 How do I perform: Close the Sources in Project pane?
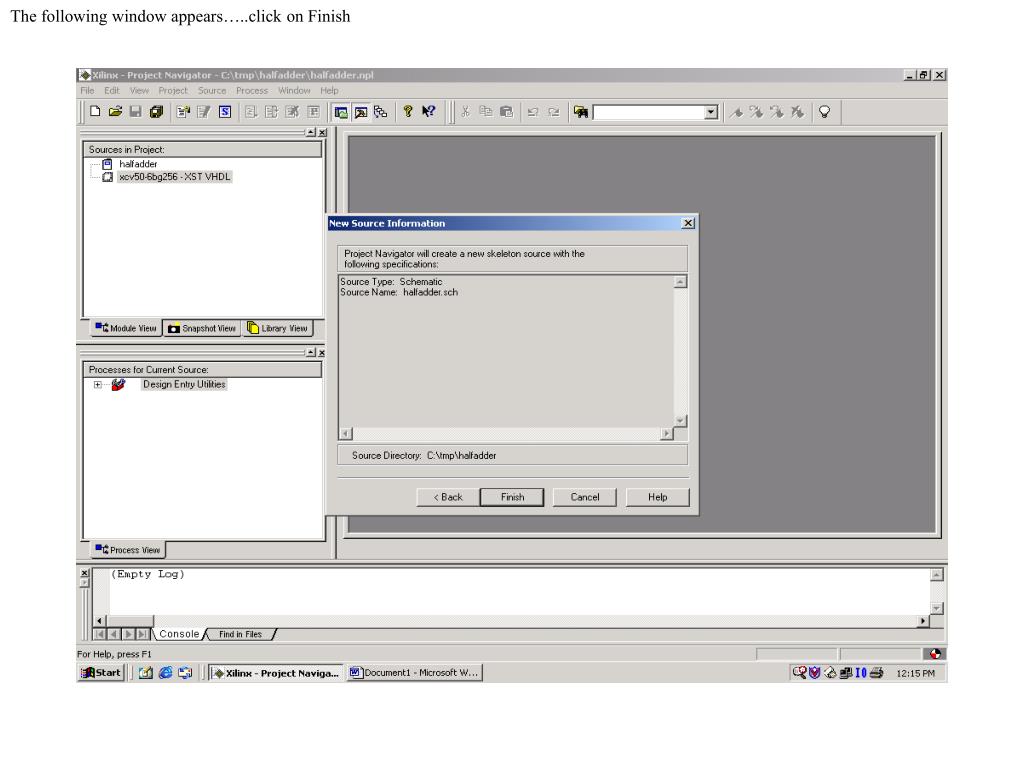[322, 133]
